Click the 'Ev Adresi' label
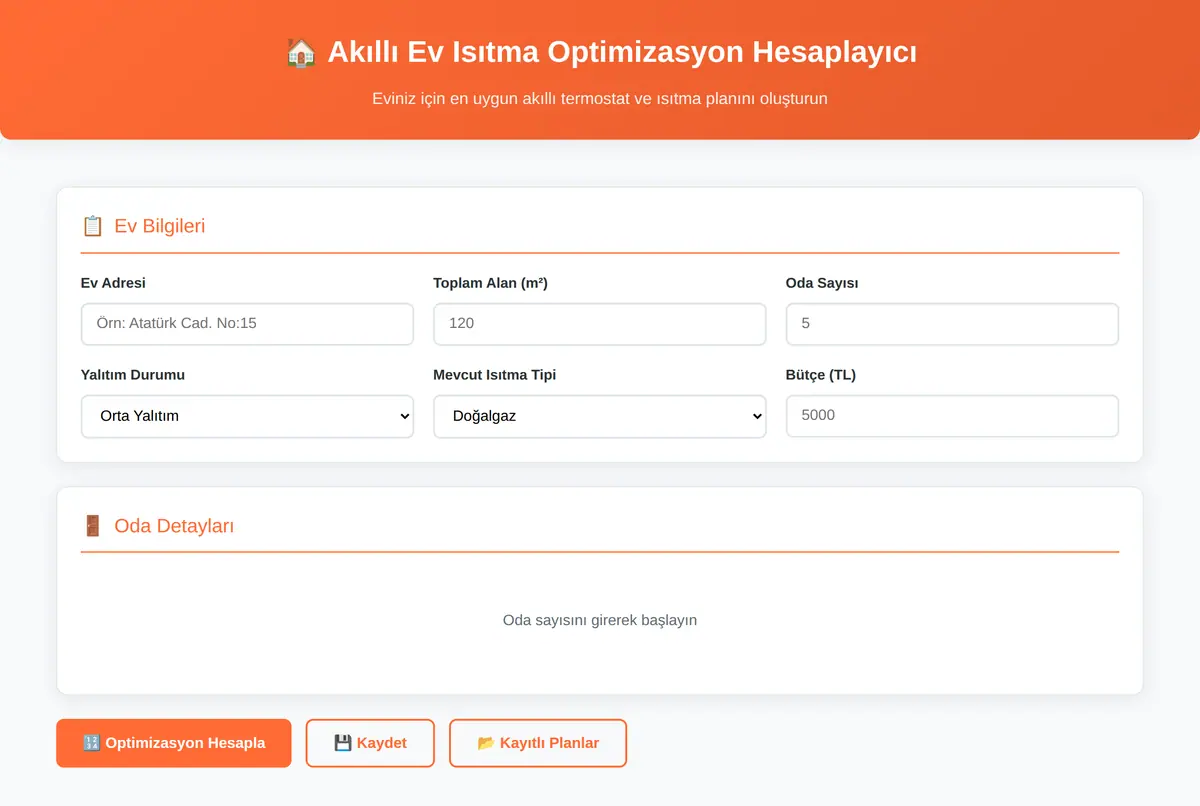This screenshot has height=806, width=1200. pos(113,283)
